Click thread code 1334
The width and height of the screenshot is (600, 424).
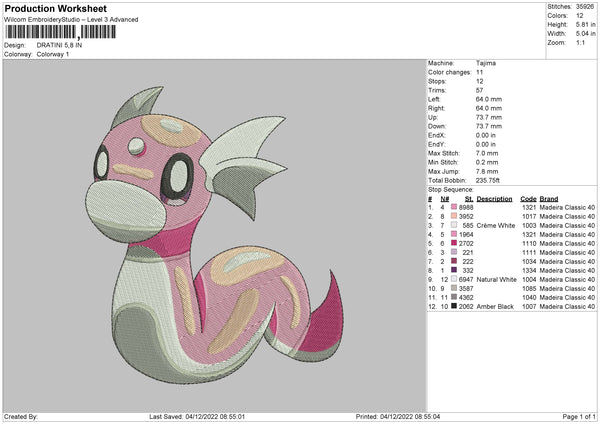pyautogui.click(x=529, y=271)
